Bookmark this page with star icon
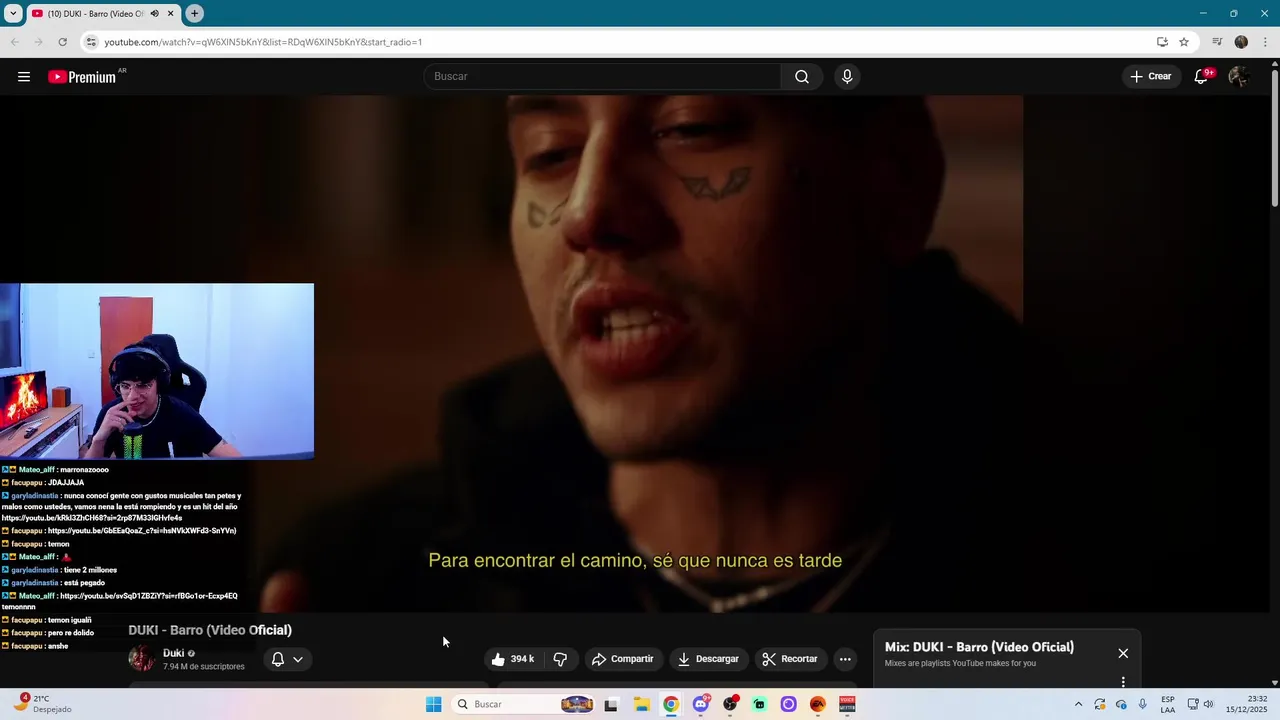The image size is (1280, 720). click(x=1184, y=42)
